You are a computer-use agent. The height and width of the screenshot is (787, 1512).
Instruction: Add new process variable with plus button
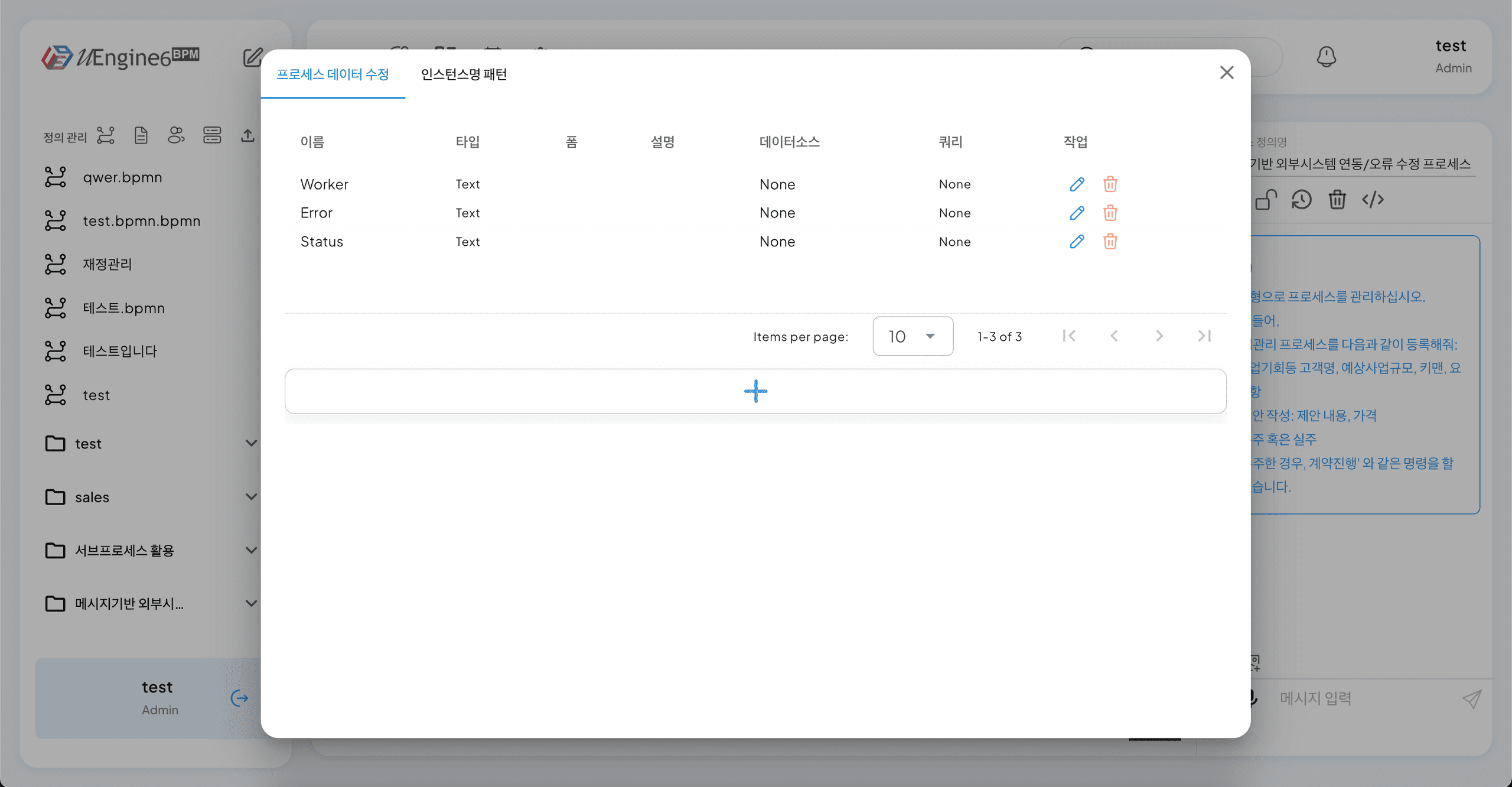(x=755, y=391)
